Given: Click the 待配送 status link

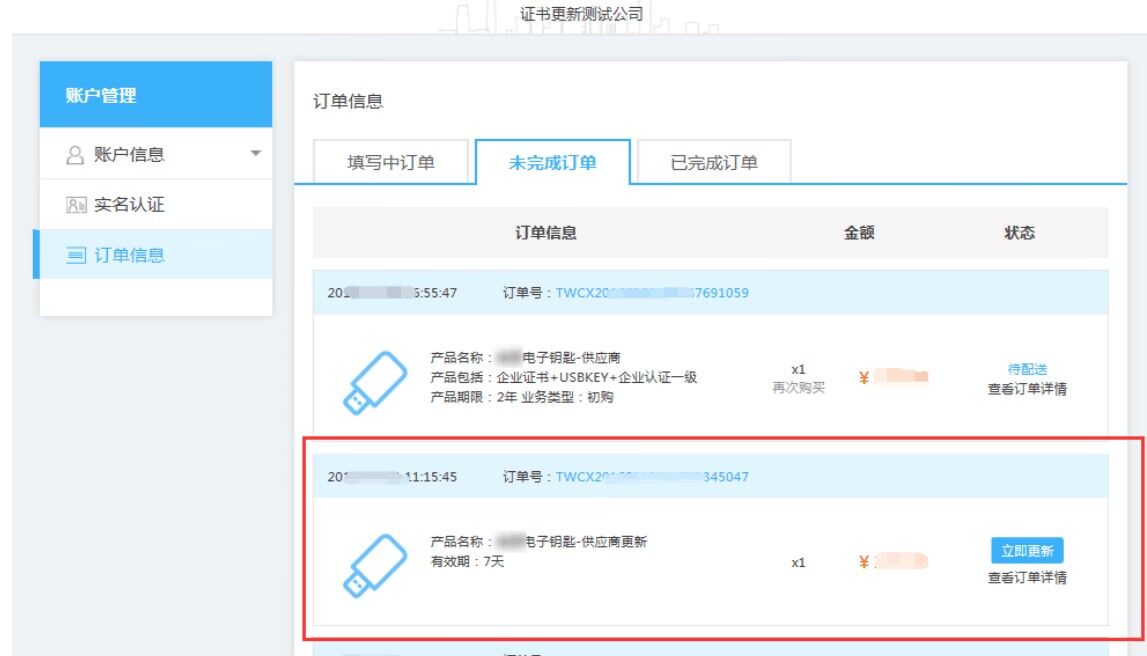Looking at the screenshot, I should click(1027, 370).
